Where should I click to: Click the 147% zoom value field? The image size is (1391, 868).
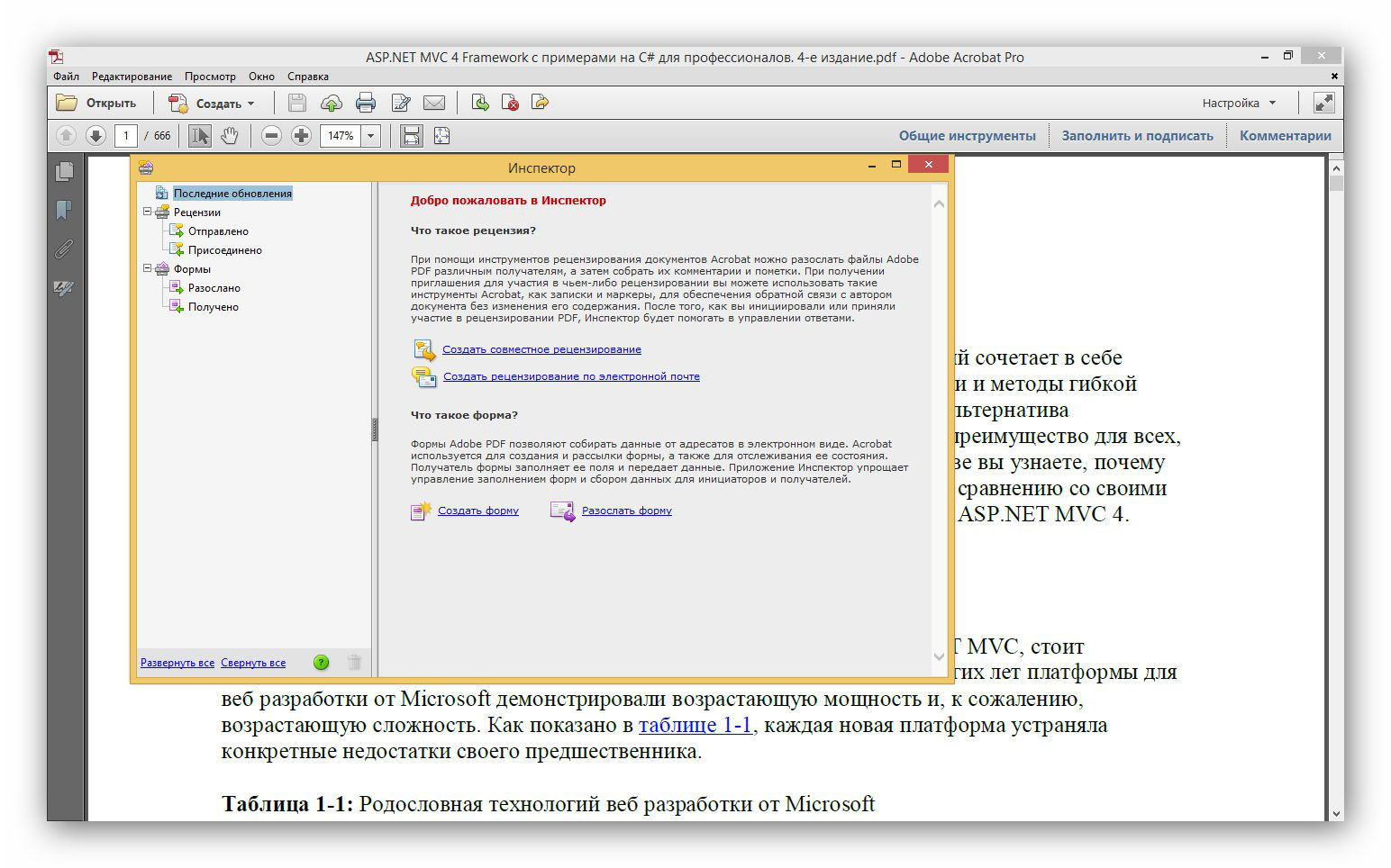pyautogui.click(x=341, y=136)
